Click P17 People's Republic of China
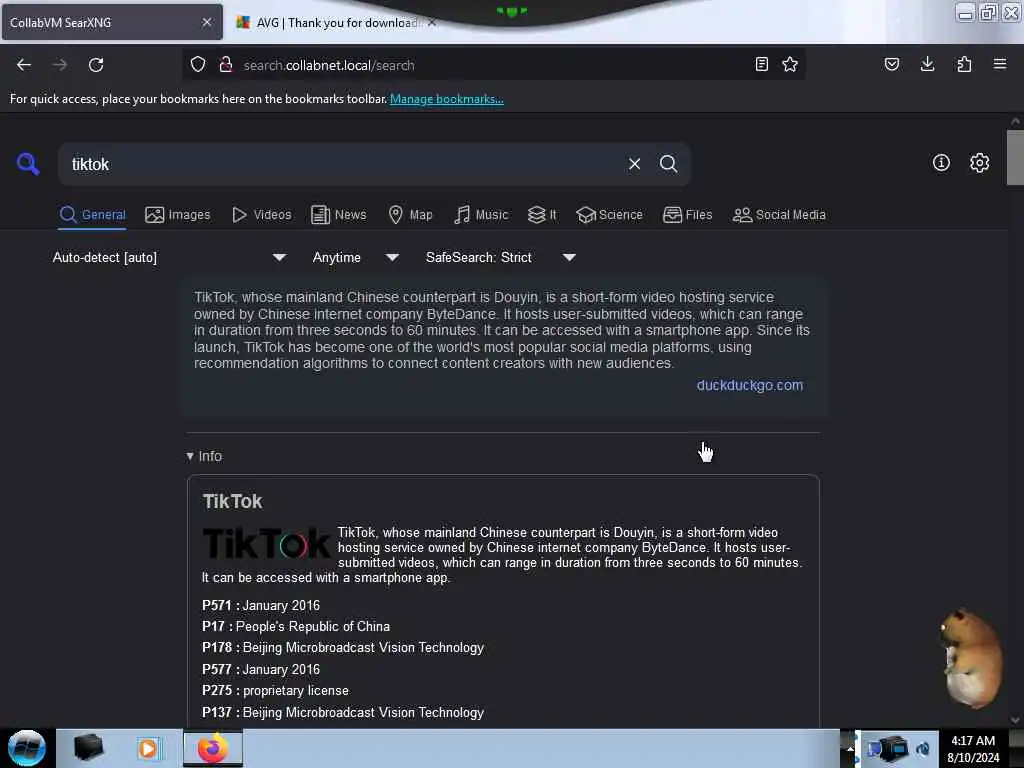The height and width of the screenshot is (768, 1024). pyautogui.click(x=296, y=626)
